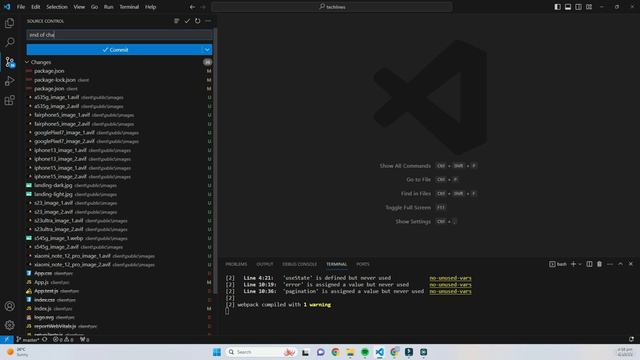Close the terminal panel
The image size is (640, 360).
(x=631, y=264)
